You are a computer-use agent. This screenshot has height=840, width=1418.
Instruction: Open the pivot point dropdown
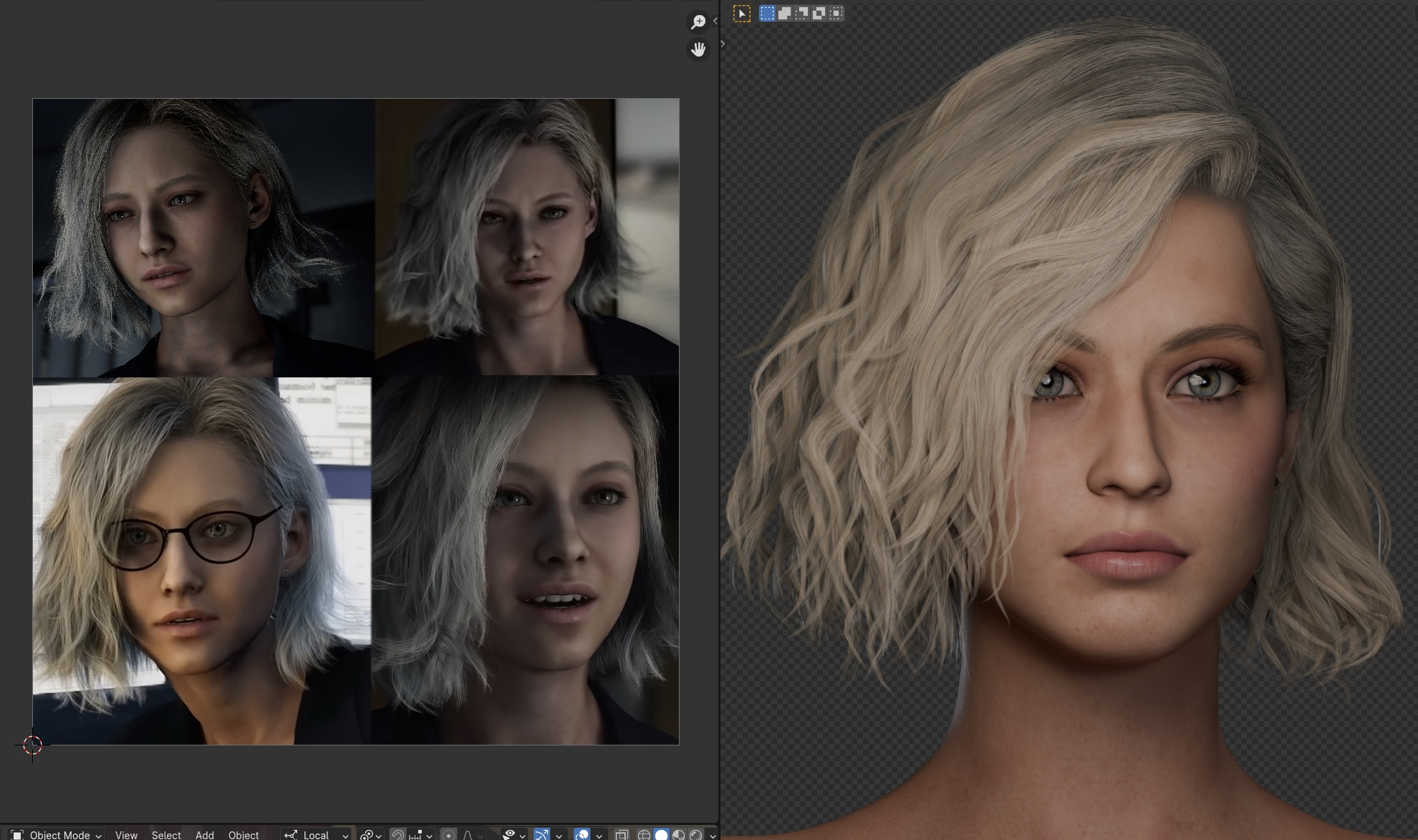pyautogui.click(x=370, y=835)
